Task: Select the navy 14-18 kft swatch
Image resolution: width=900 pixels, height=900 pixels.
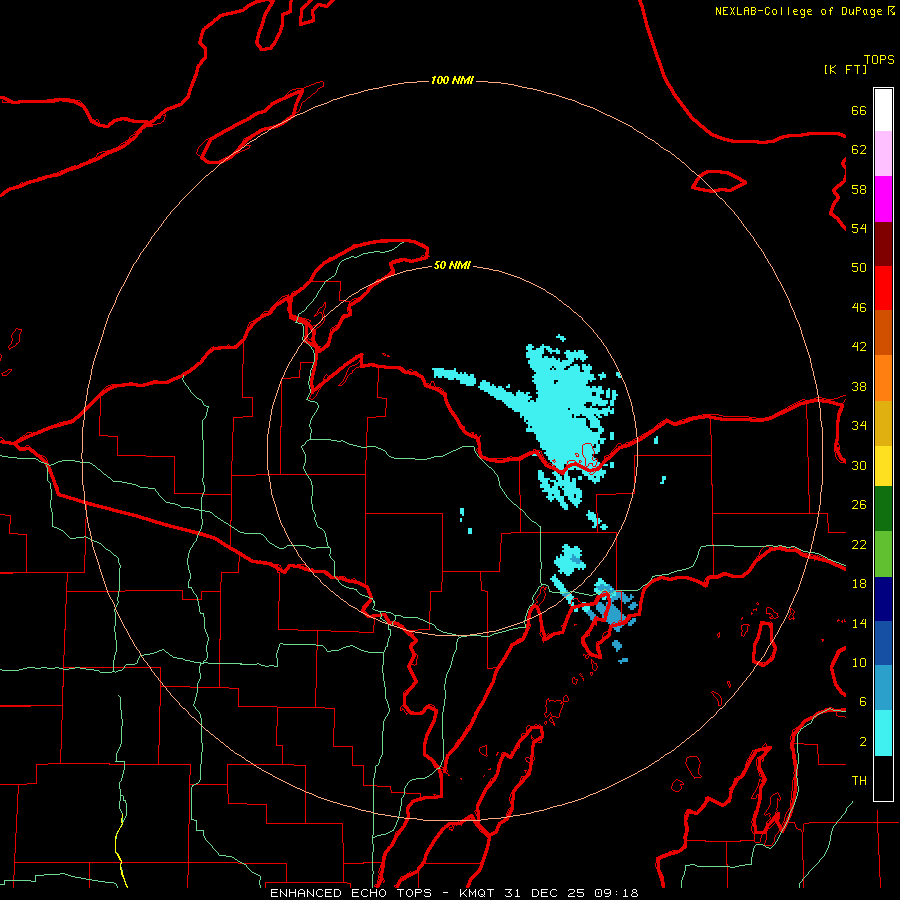Action: pos(883,599)
